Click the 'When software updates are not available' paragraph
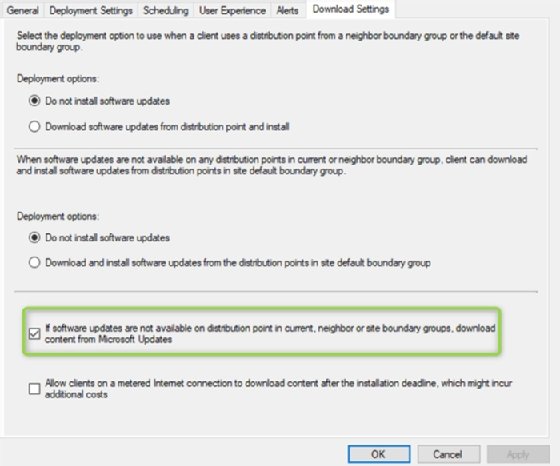Screen dimensions: 560x466 (x=272, y=165)
